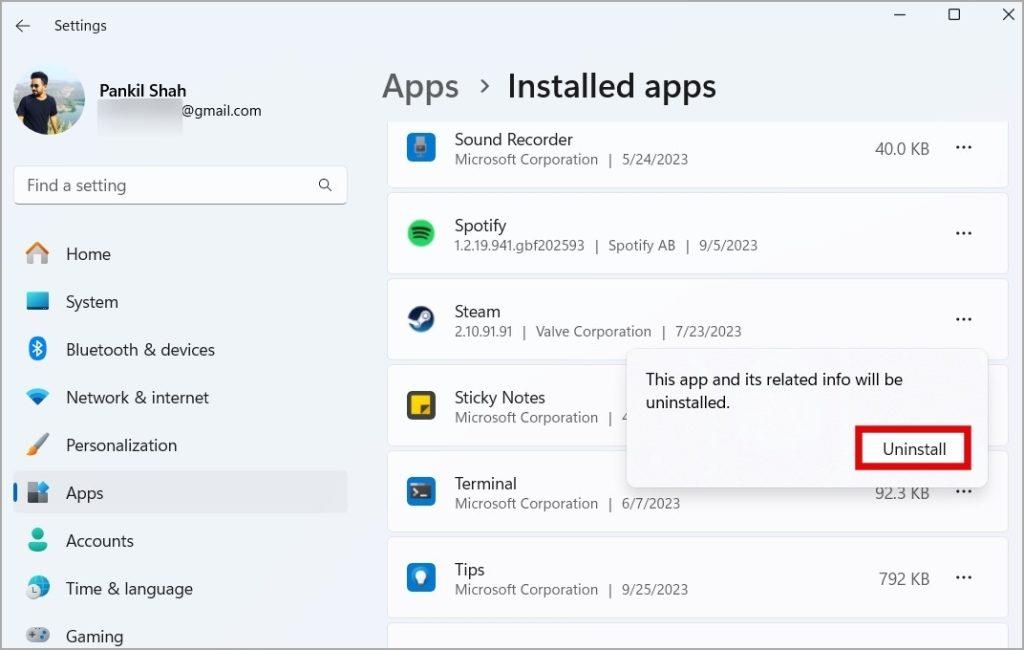The image size is (1024, 650).
Task: Select the Terminal app name
Action: (x=485, y=483)
